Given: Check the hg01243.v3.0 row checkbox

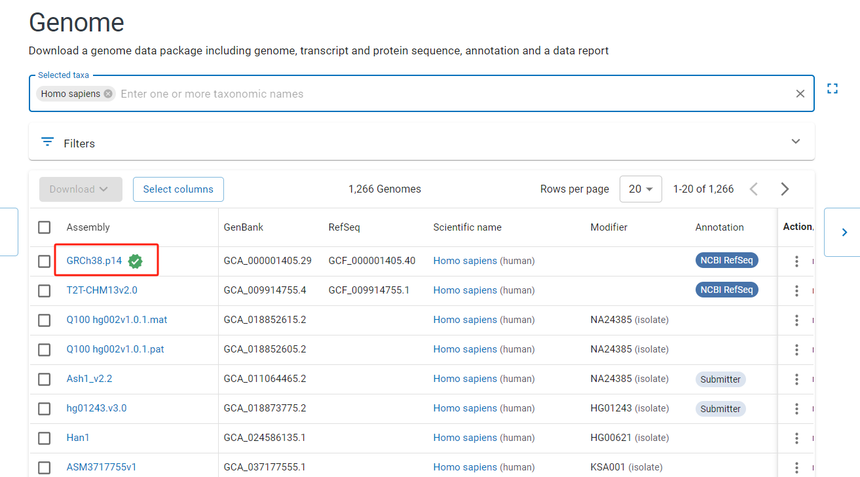Looking at the screenshot, I should [x=44, y=409].
